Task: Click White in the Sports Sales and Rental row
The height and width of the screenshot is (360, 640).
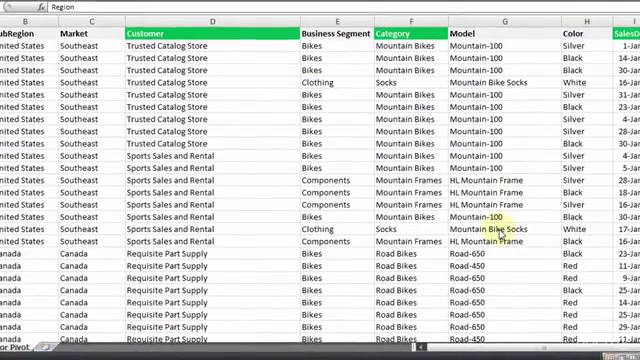Action: coord(574,229)
